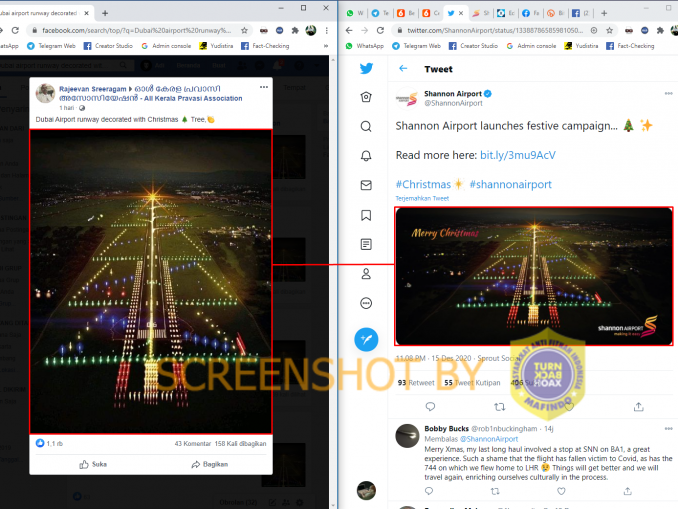The width and height of the screenshot is (678, 509).
Task: Reply to Bobby Bucks' comment
Action: [429, 491]
